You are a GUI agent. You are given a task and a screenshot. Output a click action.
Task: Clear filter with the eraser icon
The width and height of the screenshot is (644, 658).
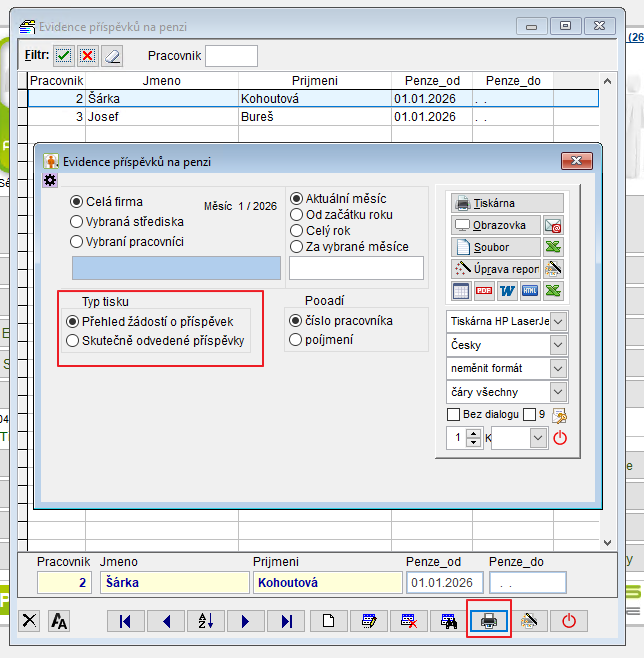[112, 56]
